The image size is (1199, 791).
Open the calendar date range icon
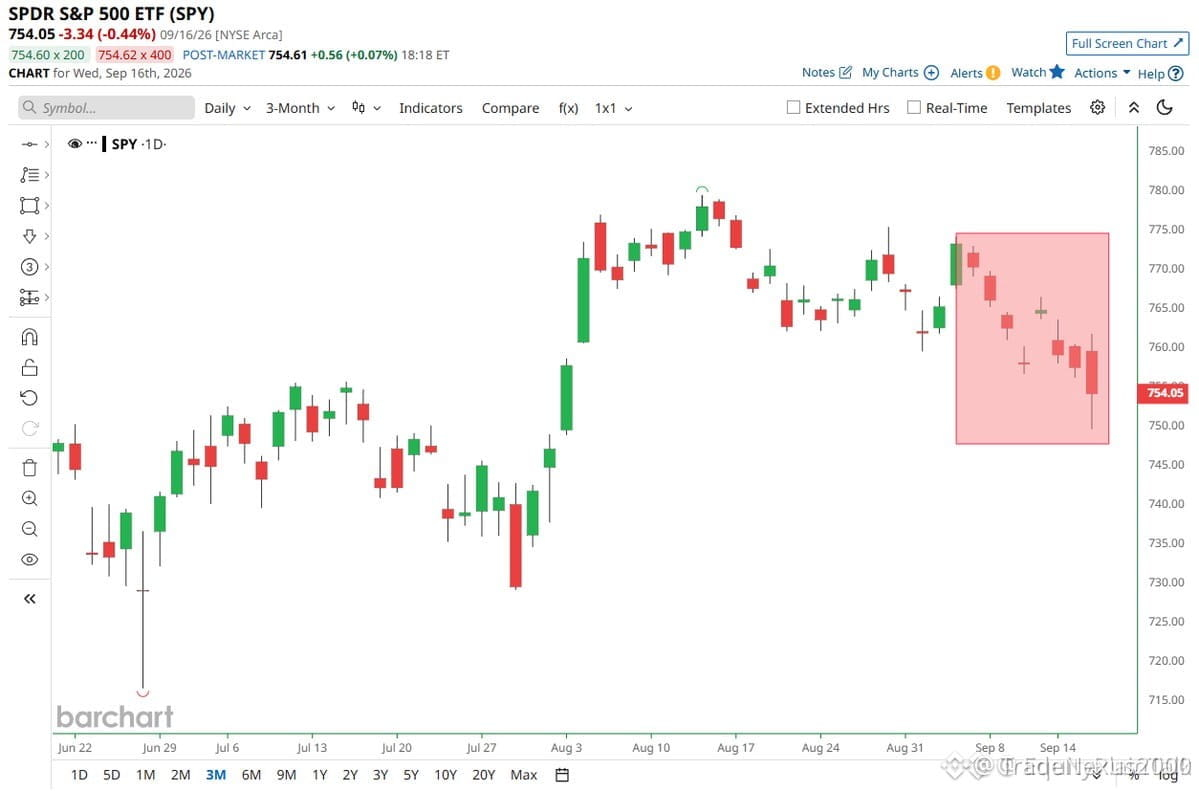[x=562, y=775]
